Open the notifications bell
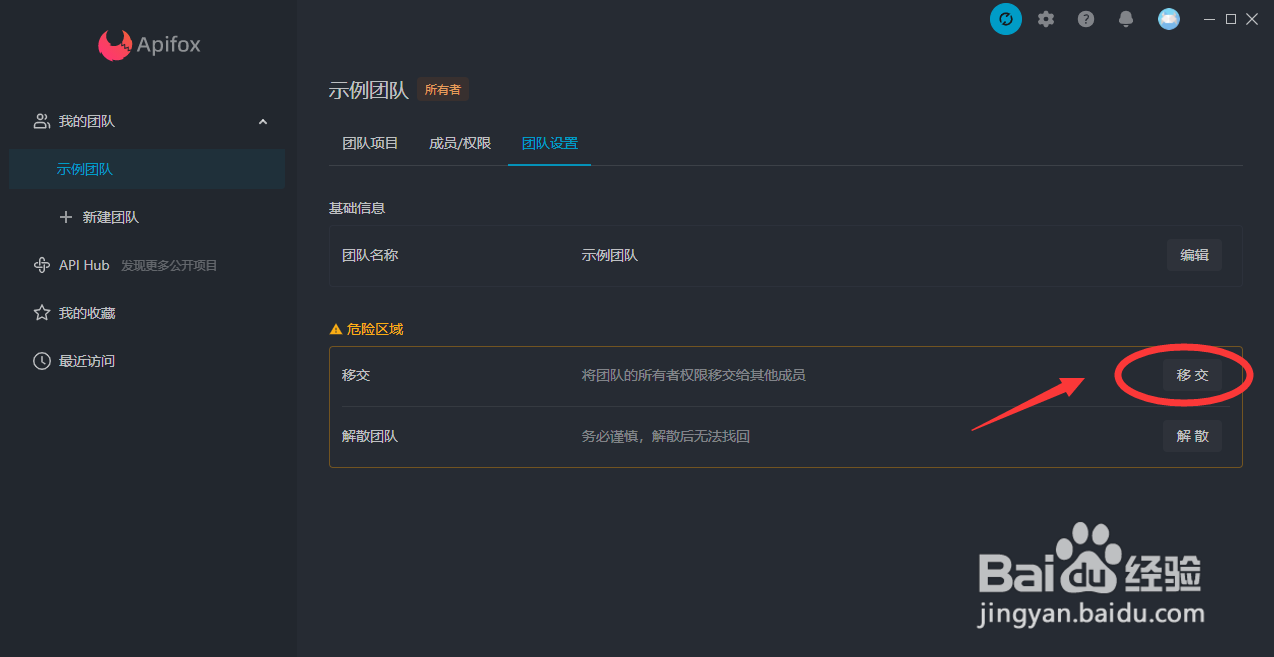 1126,19
